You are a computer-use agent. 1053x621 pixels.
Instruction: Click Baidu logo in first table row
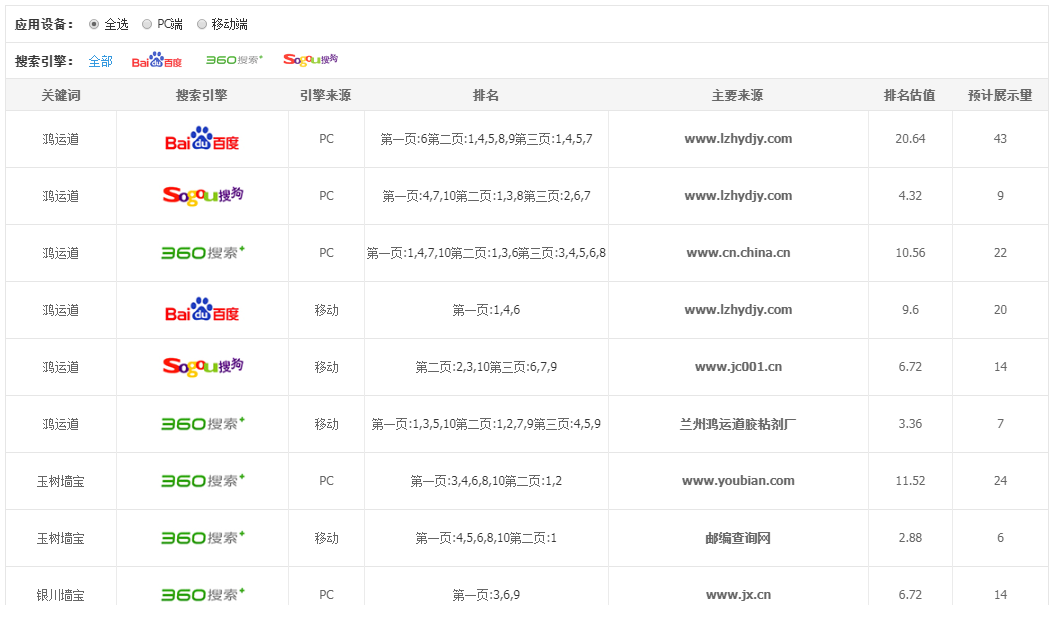point(202,139)
